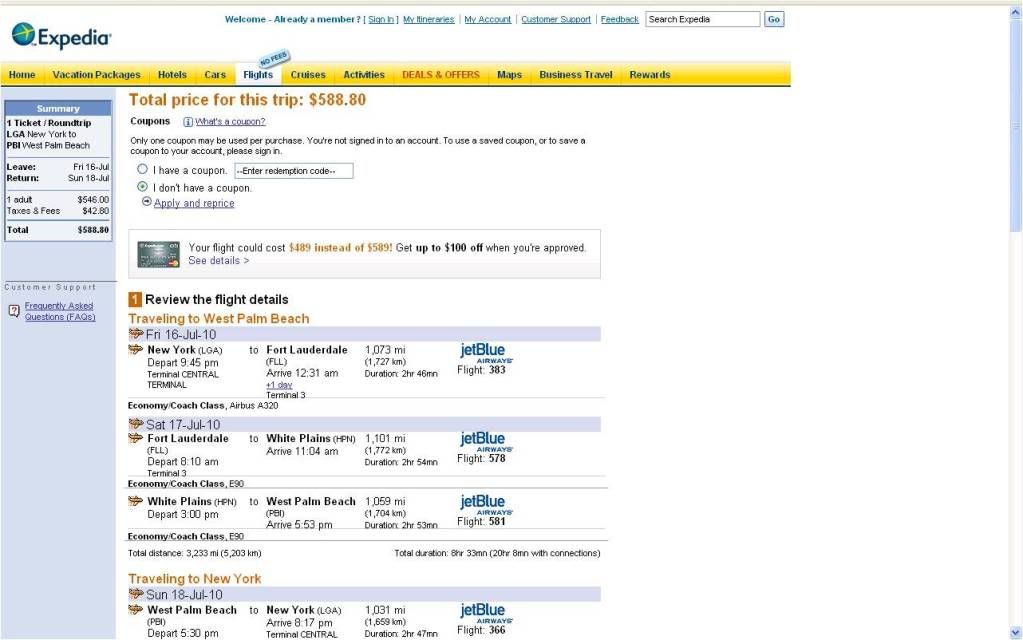The width and height of the screenshot is (1023, 640).
Task: Open the Rewards tab
Action: click(650, 75)
